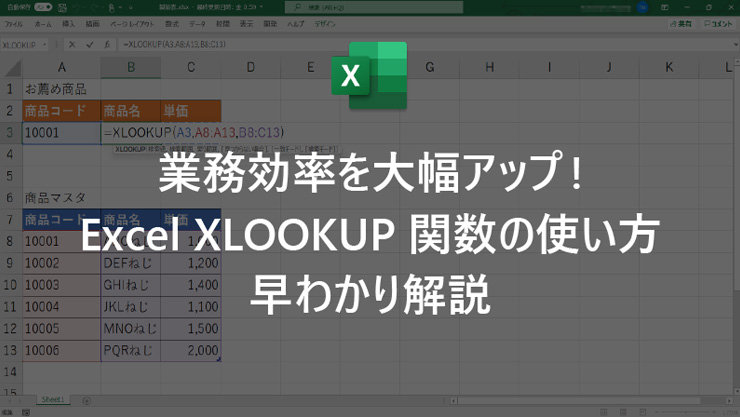This screenshot has width=740, height=417.
Task: Open the Name Box dropdown arrow
Action: pos(44,45)
